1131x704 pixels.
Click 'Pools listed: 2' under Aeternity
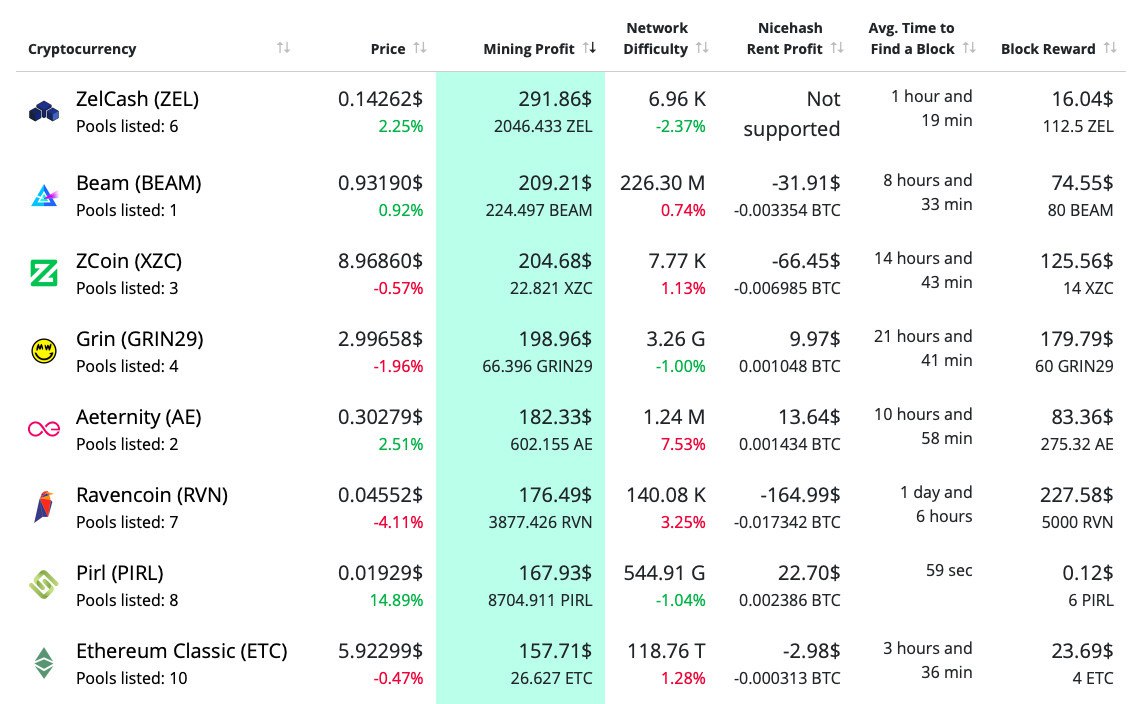point(127,444)
